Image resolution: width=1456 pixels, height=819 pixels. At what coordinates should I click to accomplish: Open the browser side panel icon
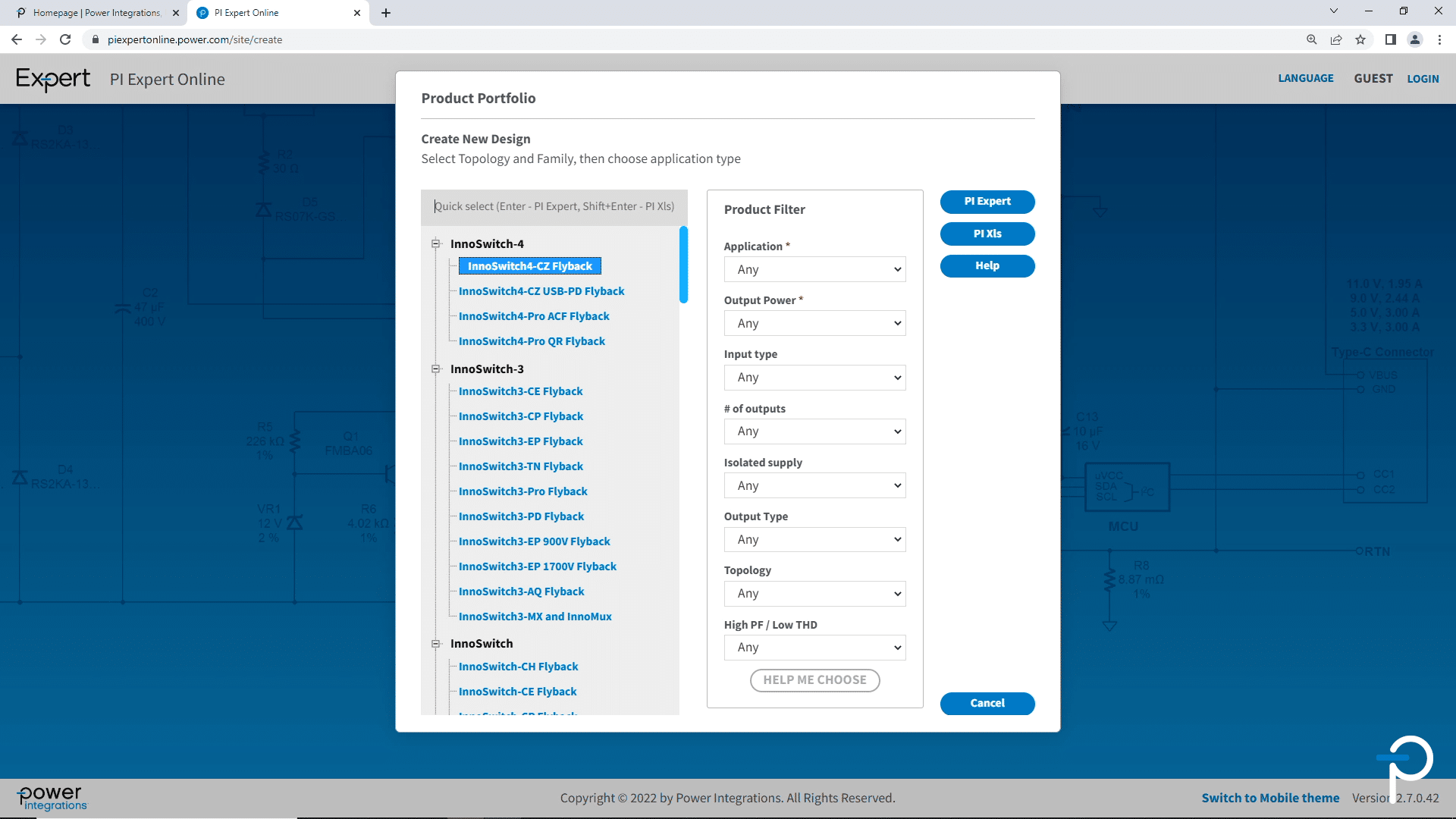[x=1390, y=39]
